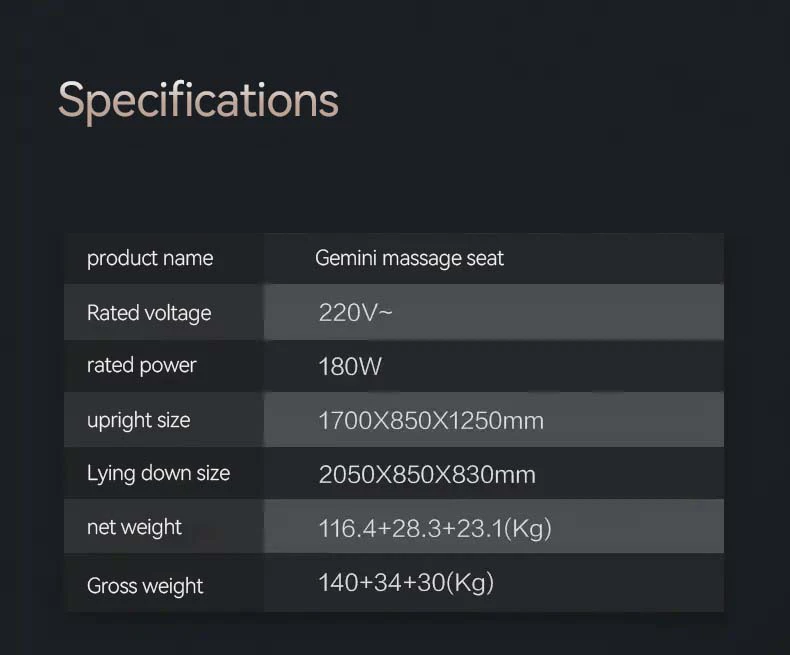This screenshot has width=790, height=655.
Task: Select the (Kg) unit in gross weight row
Action: [x=470, y=582]
